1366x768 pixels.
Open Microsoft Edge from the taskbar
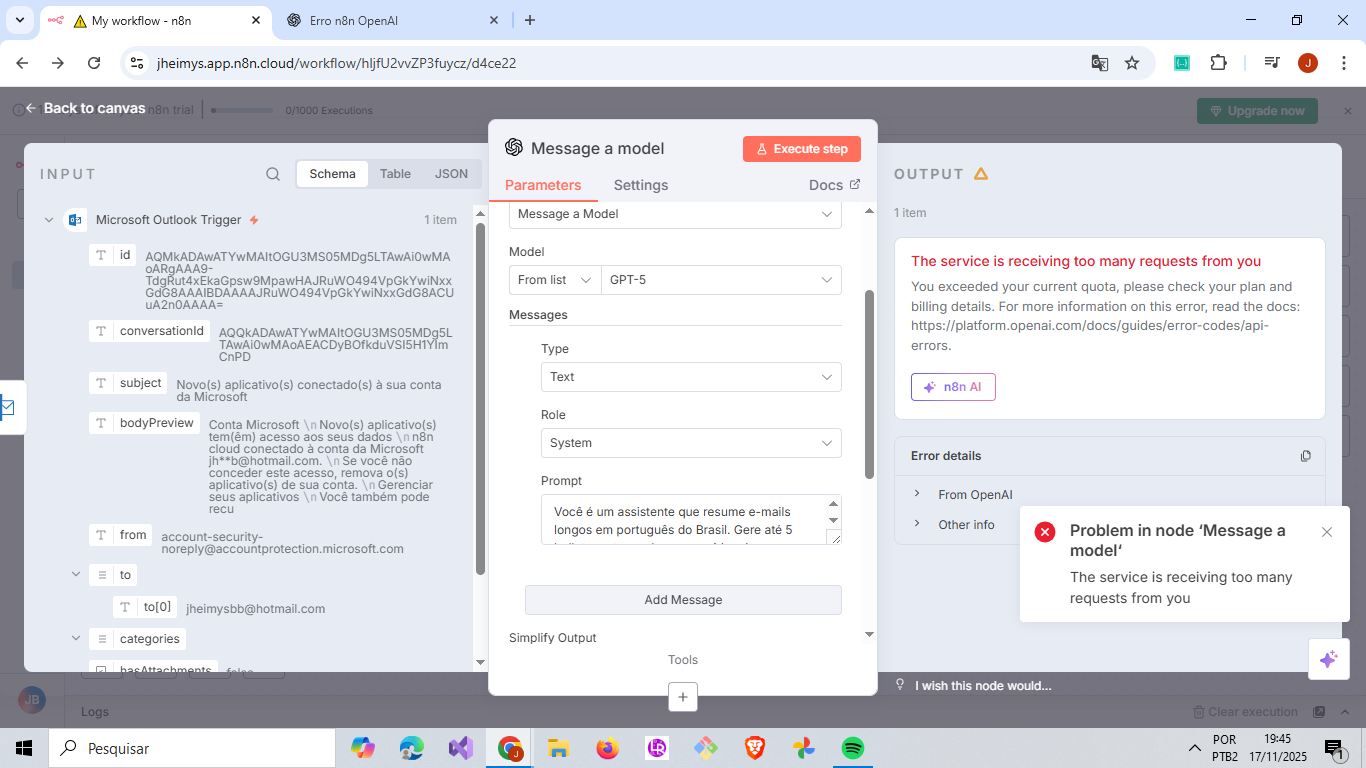pos(411,748)
